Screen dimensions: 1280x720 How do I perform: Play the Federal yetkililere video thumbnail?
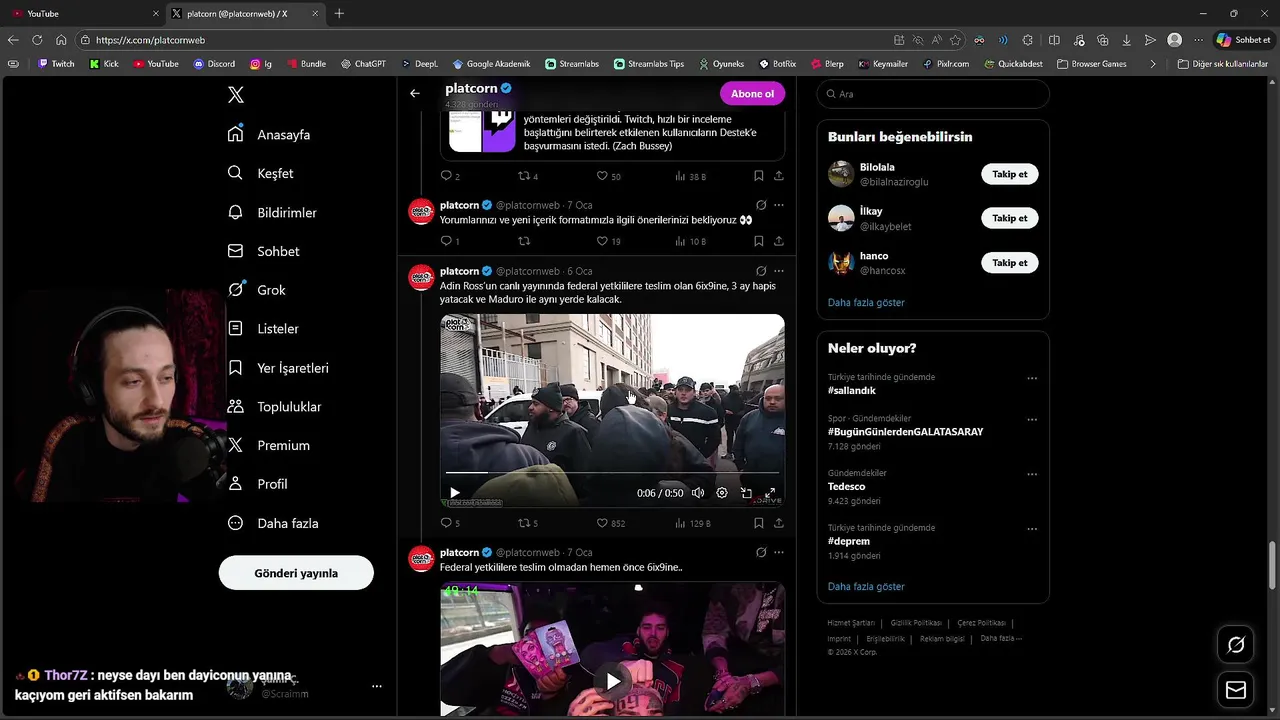[612, 681]
